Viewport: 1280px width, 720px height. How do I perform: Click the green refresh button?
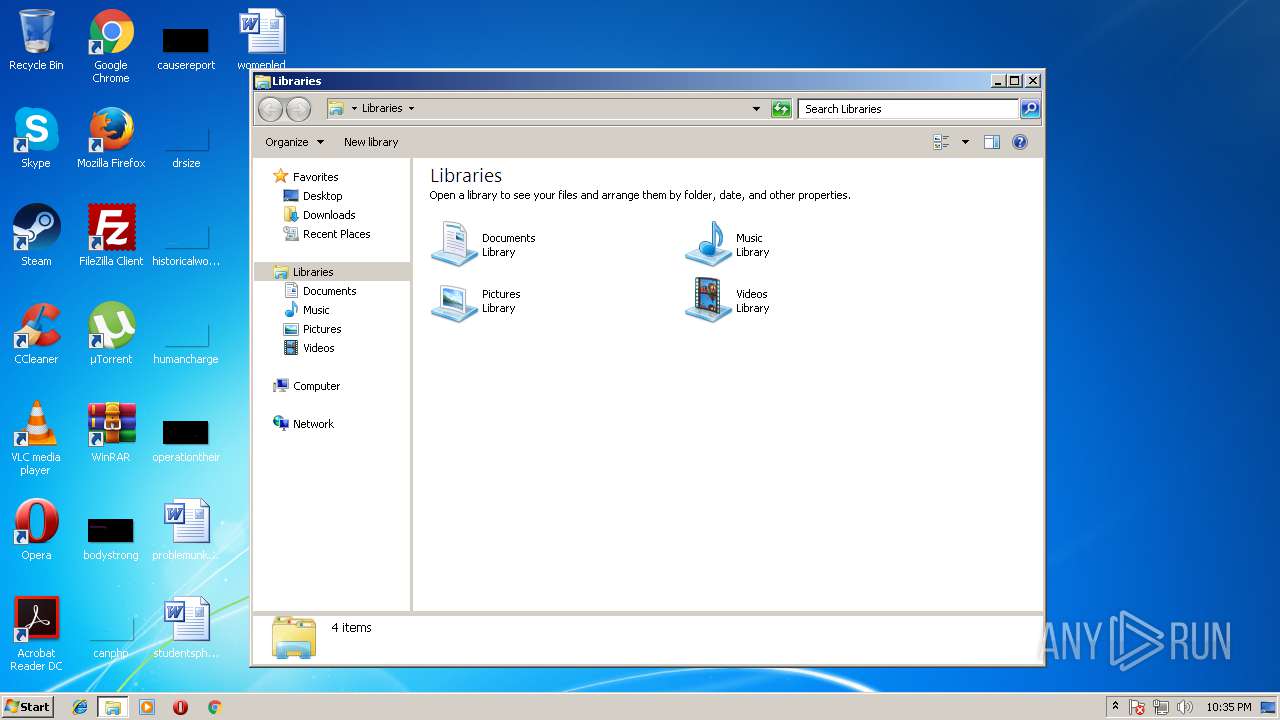tap(781, 109)
